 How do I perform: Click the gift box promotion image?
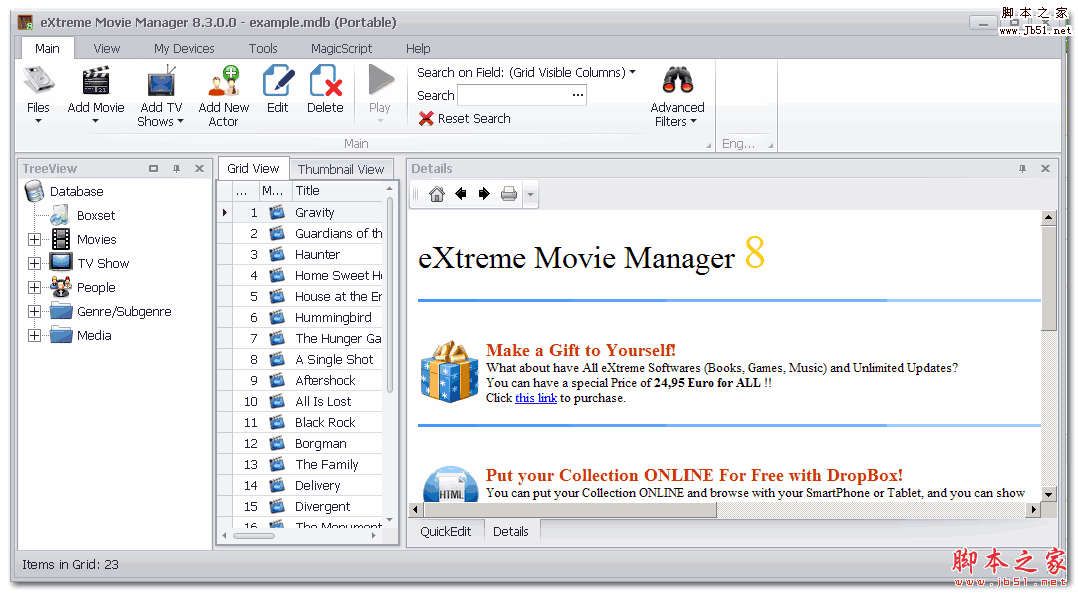point(450,372)
